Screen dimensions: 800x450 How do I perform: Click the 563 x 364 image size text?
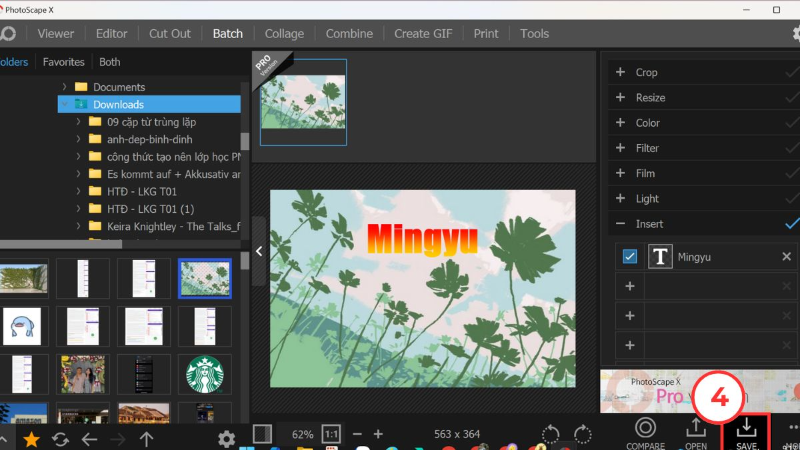point(457,434)
